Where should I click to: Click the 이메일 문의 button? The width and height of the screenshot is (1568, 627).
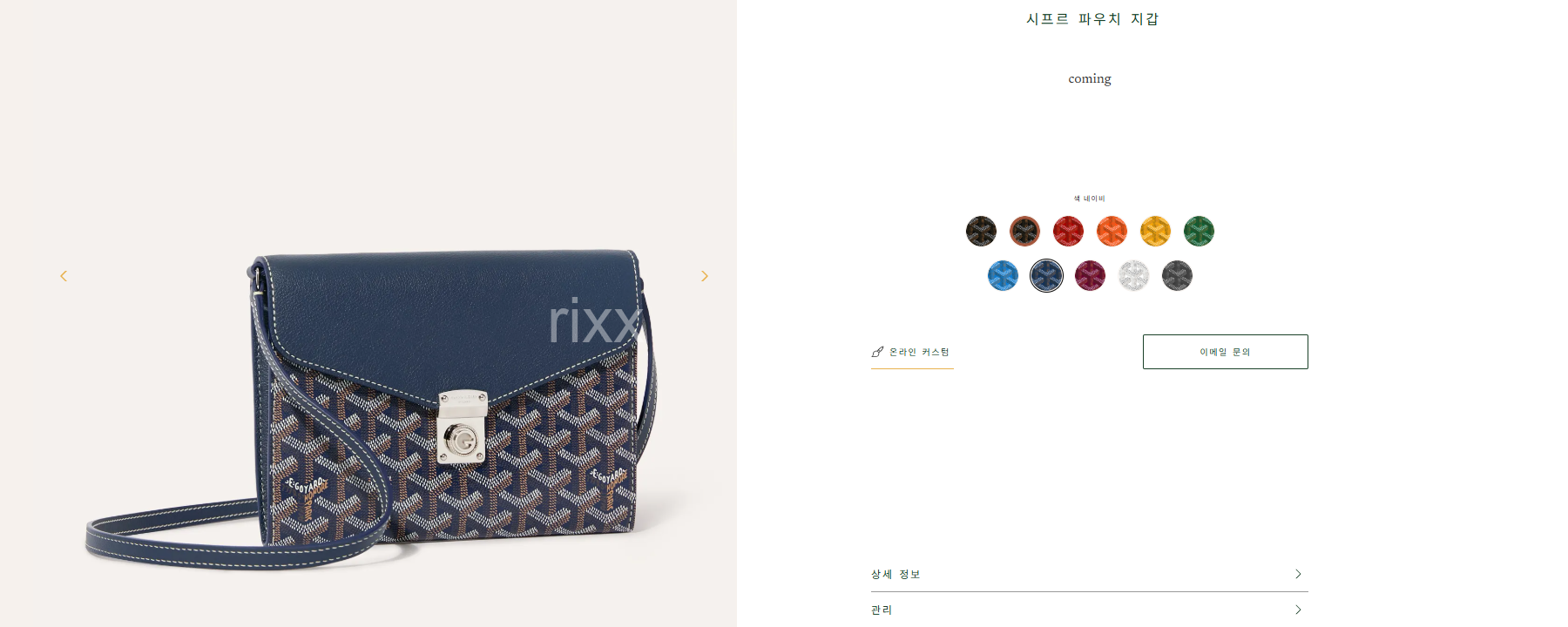coord(1225,352)
